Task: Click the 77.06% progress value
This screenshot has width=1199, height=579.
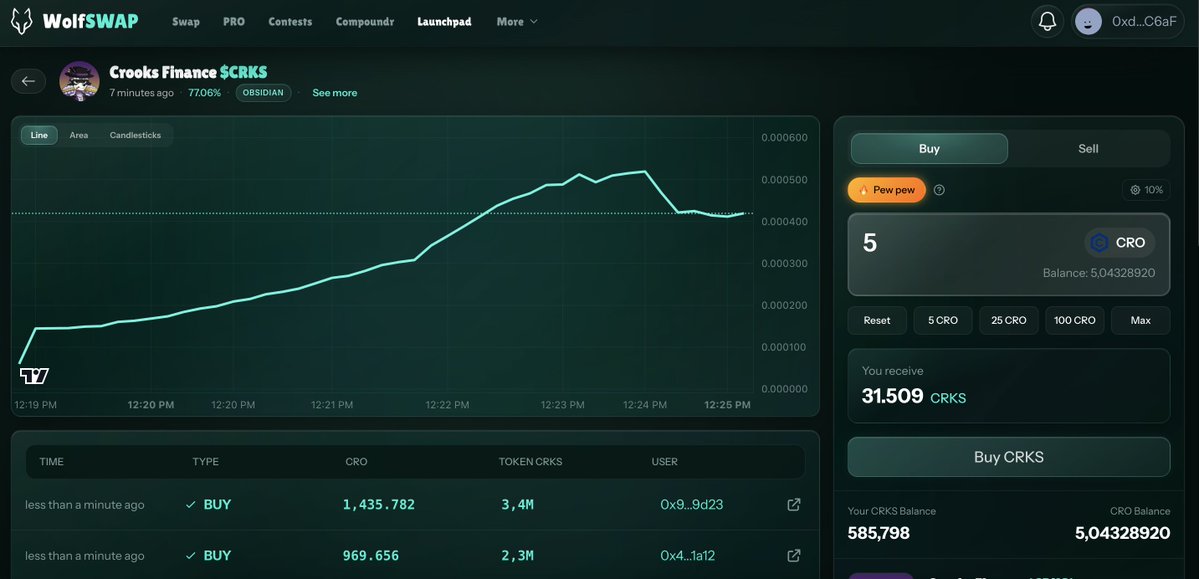Action: click(204, 93)
